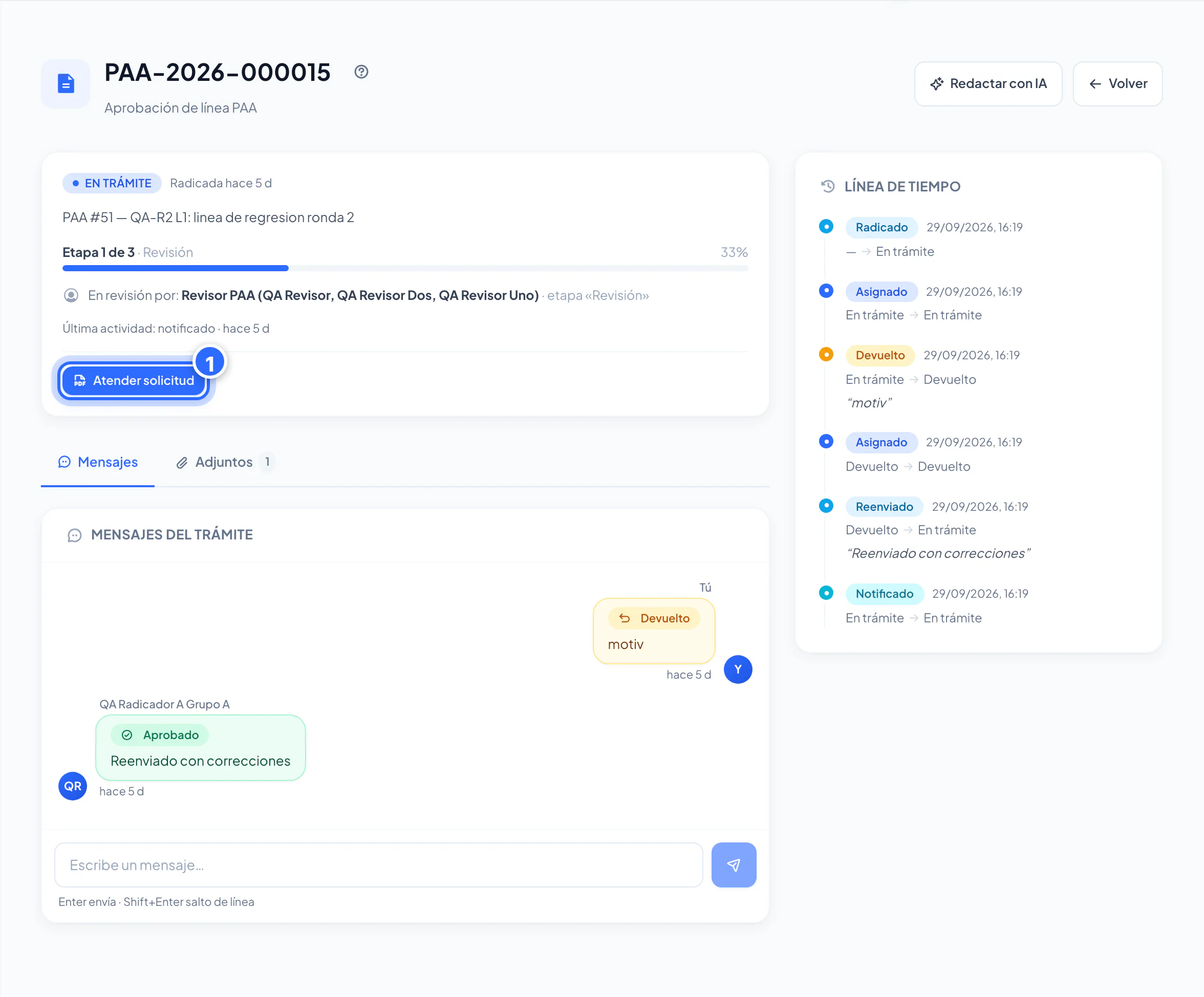Click the EN TRÁMITE status badge
The width and height of the screenshot is (1204, 997).
click(x=113, y=183)
